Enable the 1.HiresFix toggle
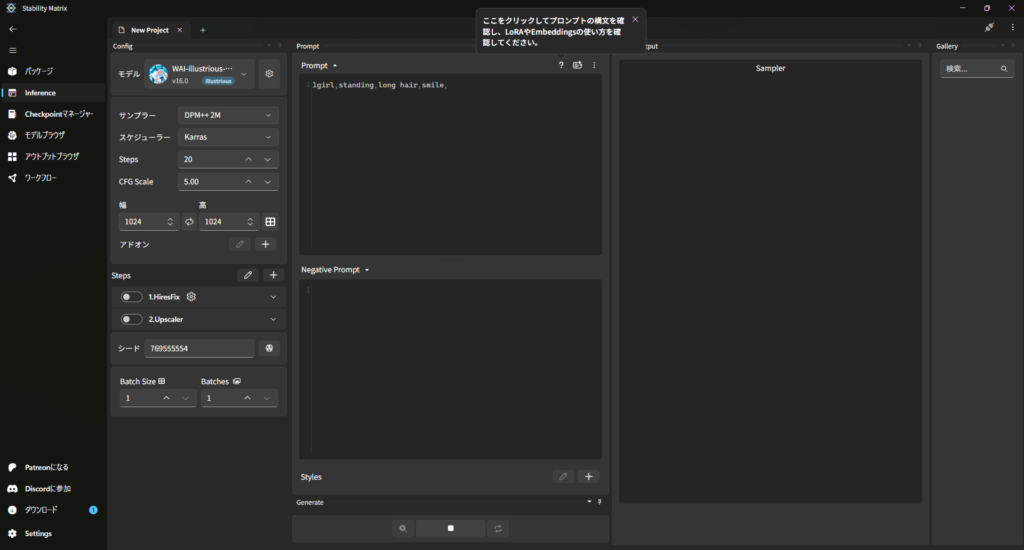 point(131,297)
